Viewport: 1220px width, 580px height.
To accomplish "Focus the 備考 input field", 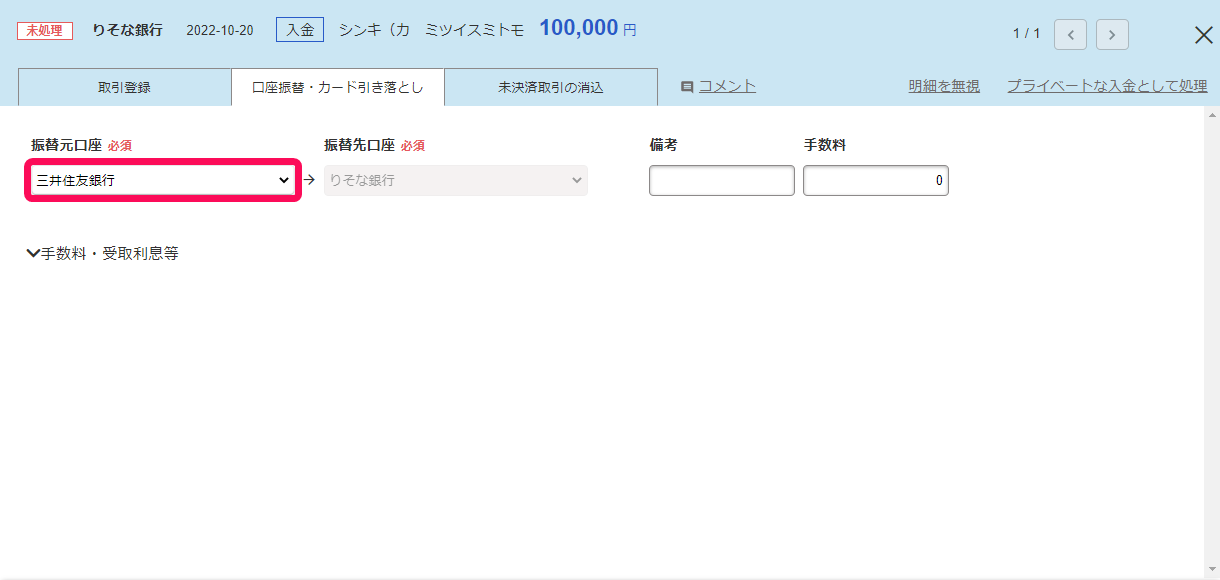I will (x=722, y=180).
